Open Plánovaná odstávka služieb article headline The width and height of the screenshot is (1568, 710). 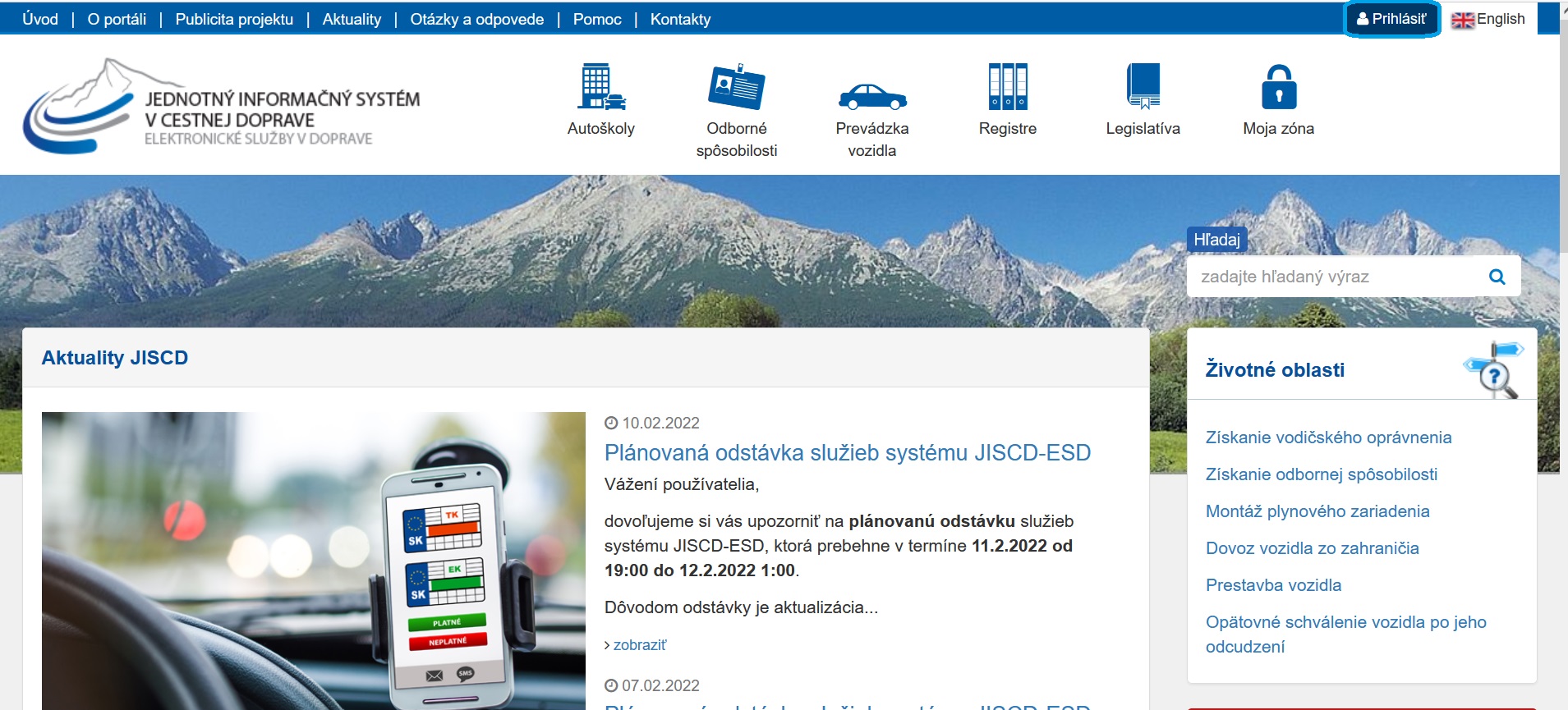point(847,452)
